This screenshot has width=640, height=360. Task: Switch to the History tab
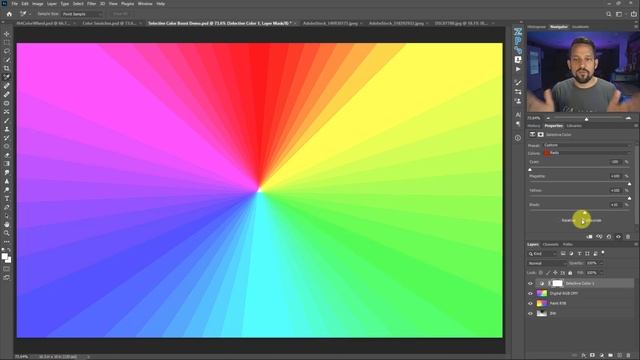coord(533,126)
